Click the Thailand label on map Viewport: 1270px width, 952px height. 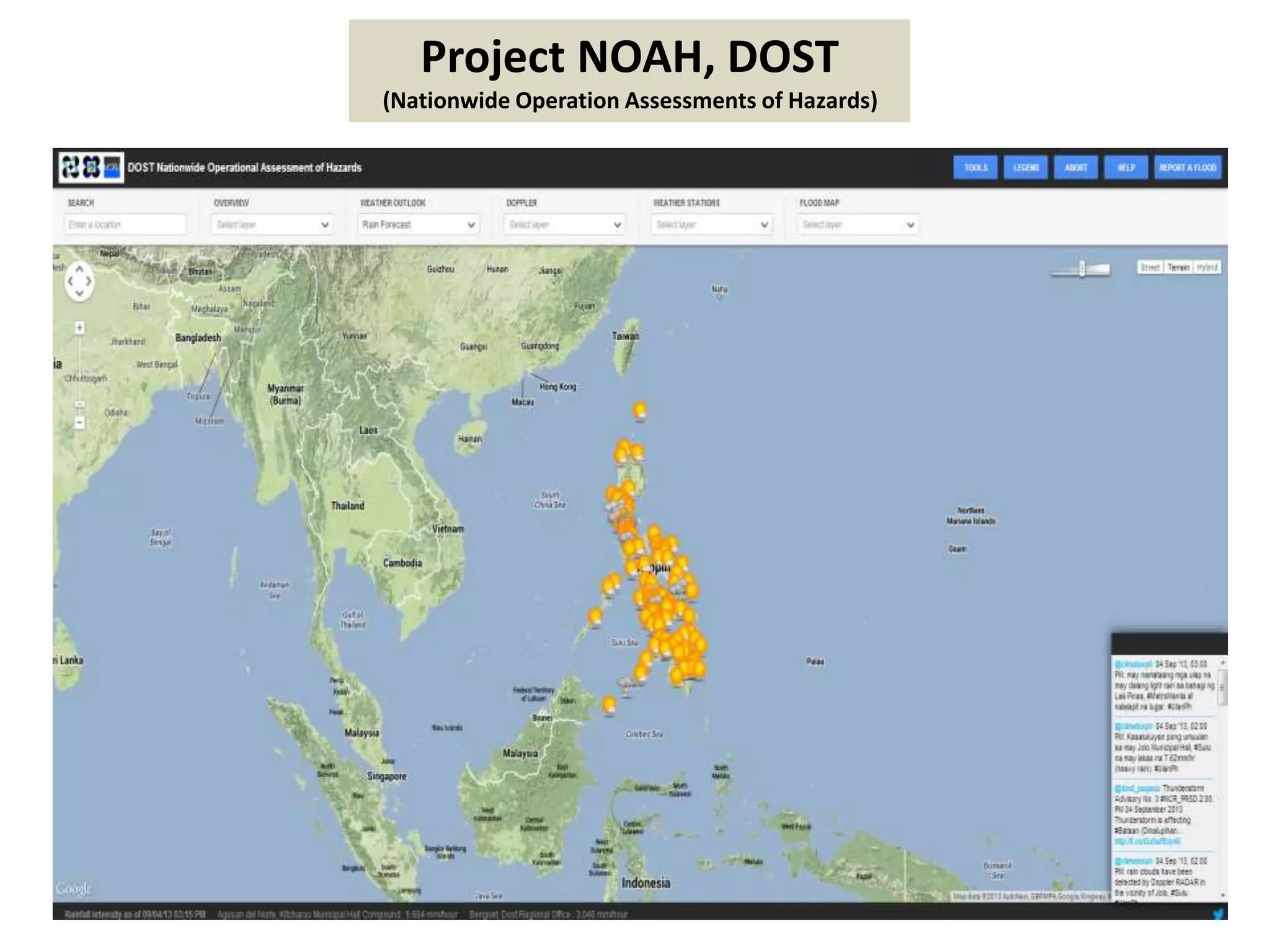point(347,506)
